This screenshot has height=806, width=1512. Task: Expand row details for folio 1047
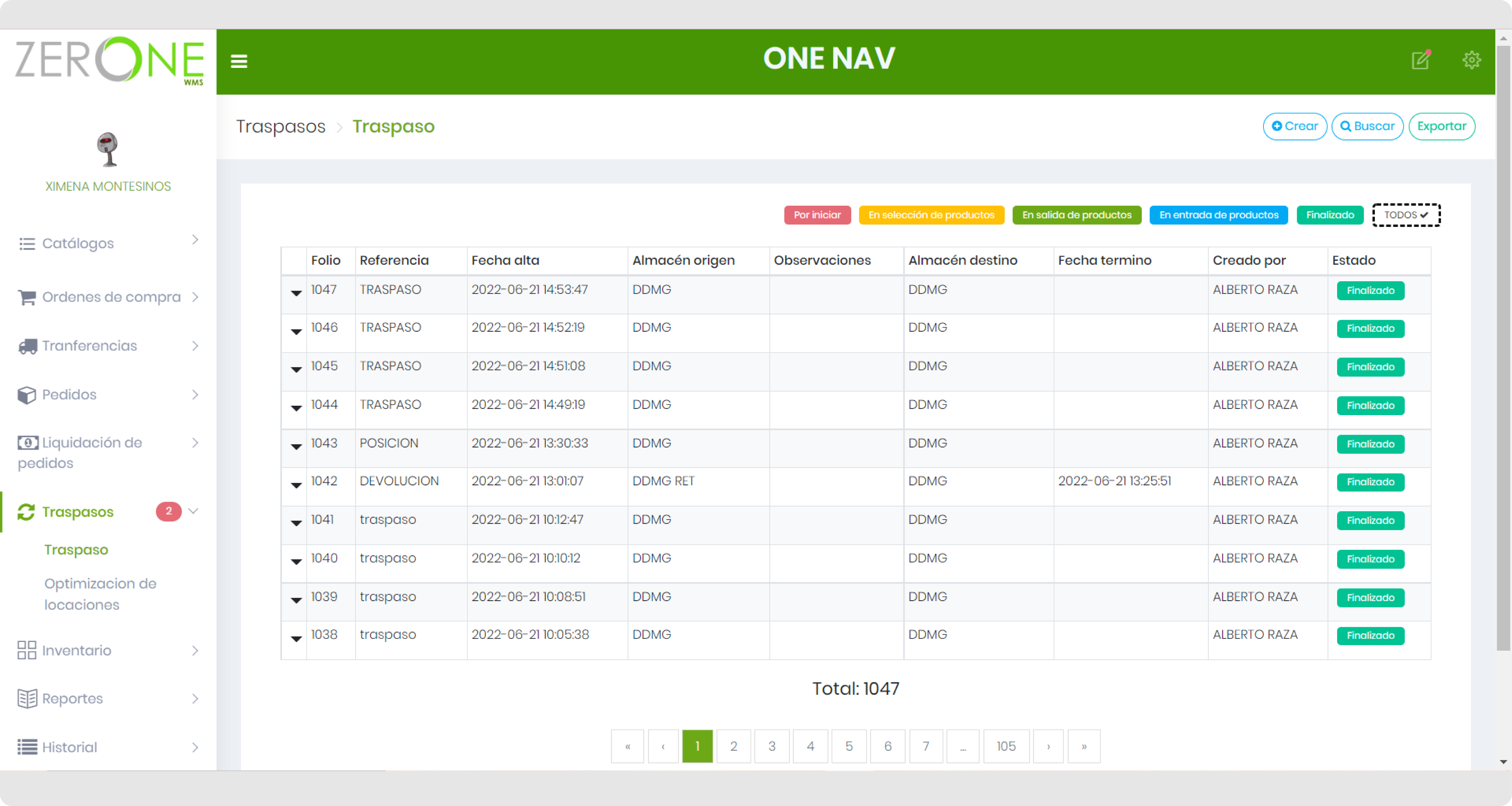pyautogui.click(x=296, y=292)
